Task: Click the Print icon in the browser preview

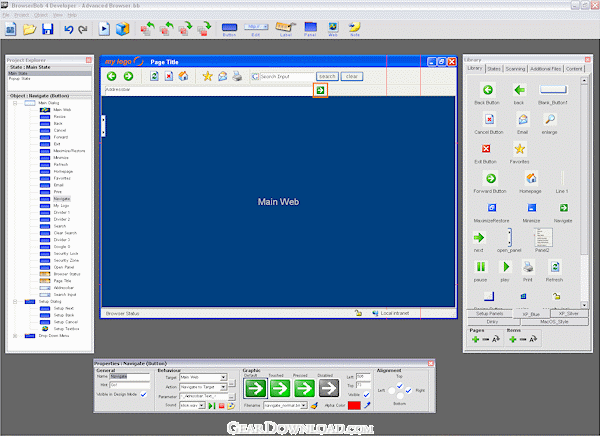Action: point(237,76)
